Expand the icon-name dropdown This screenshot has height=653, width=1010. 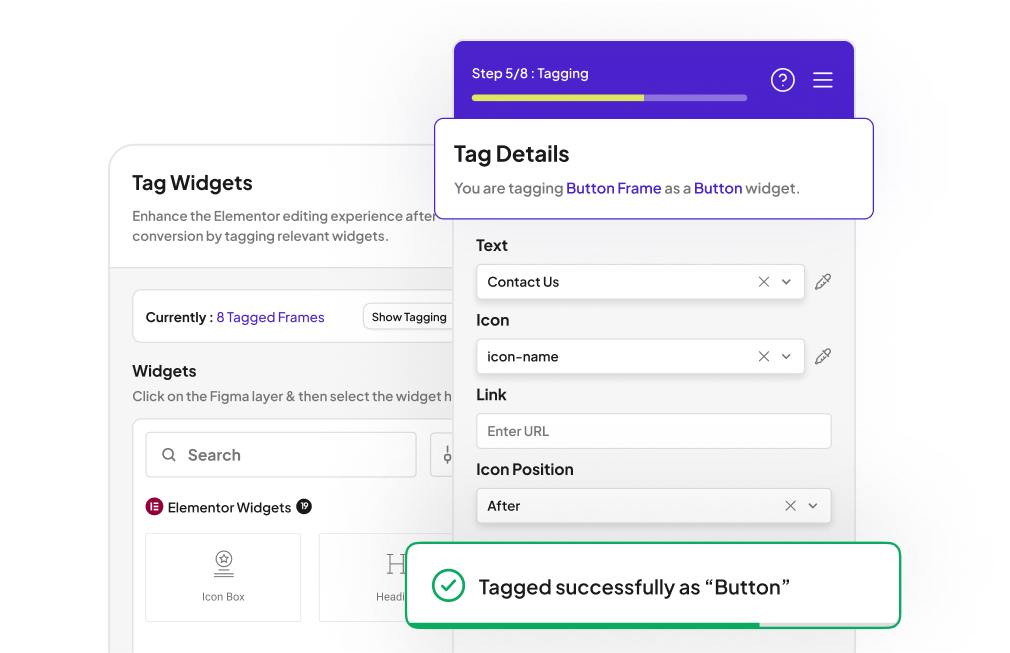tap(786, 356)
